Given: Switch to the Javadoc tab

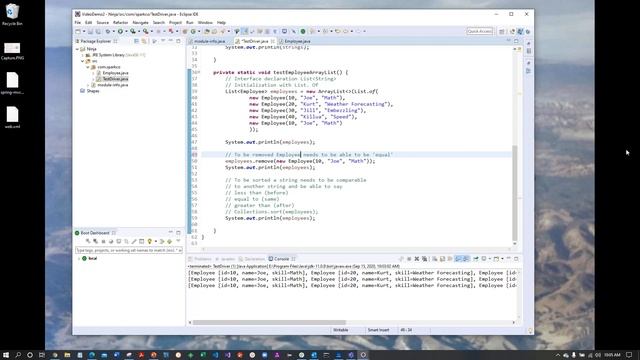Looking at the screenshot, I should [227, 259].
